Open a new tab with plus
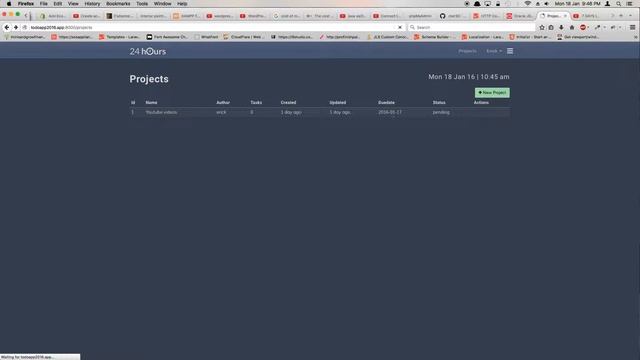This screenshot has height=360, width=640. tap(621, 16)
